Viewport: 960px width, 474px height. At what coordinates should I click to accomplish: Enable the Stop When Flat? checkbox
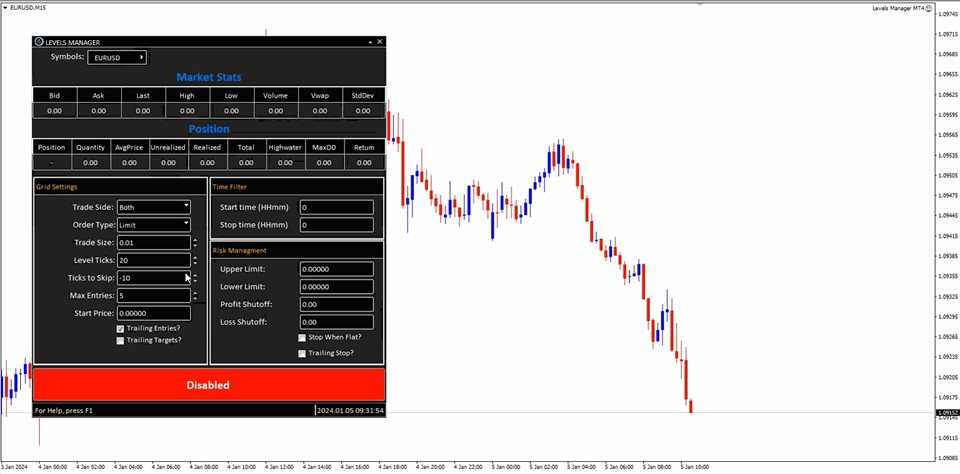302,337
